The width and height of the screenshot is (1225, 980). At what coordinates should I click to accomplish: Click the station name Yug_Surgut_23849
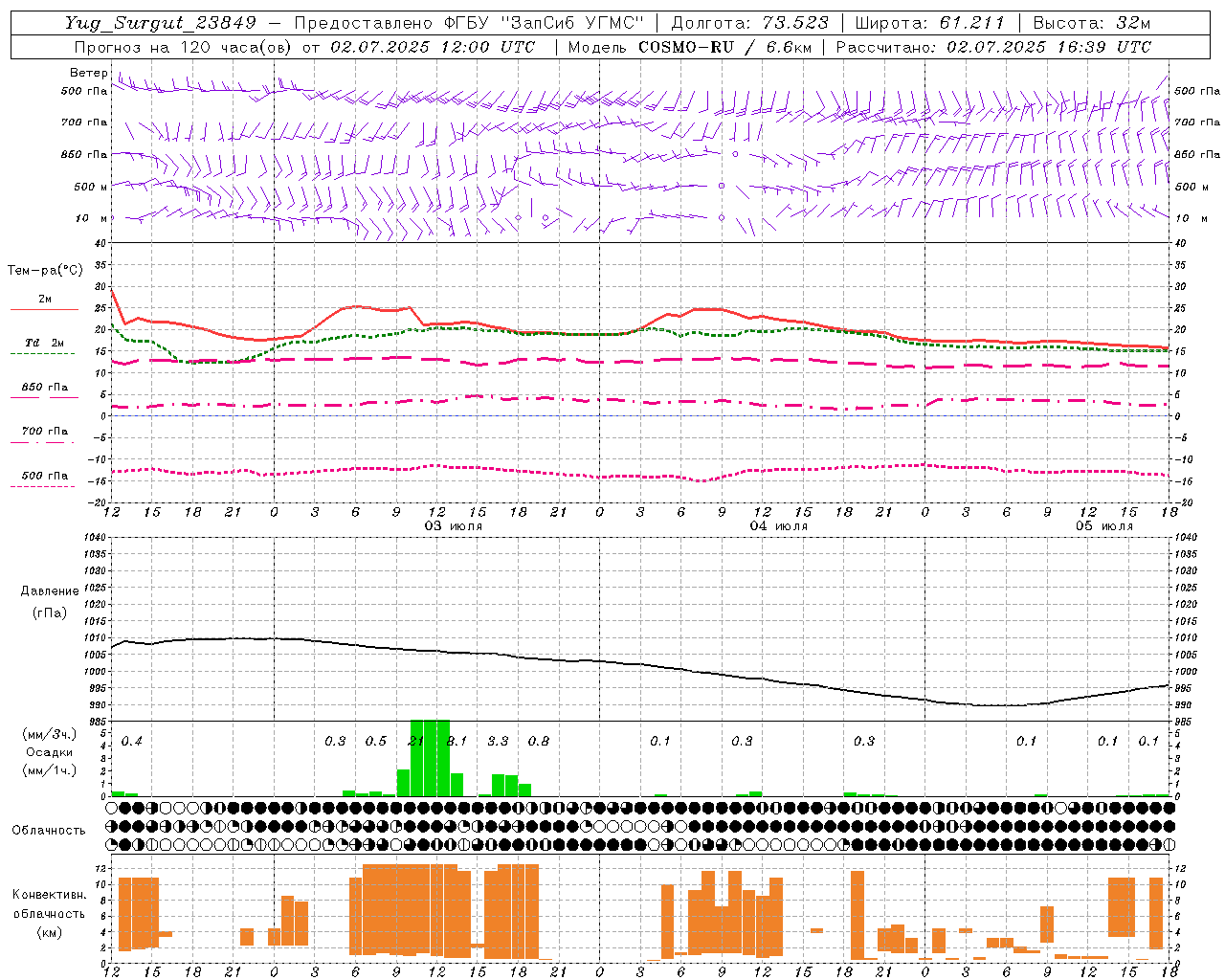point(160,23)
